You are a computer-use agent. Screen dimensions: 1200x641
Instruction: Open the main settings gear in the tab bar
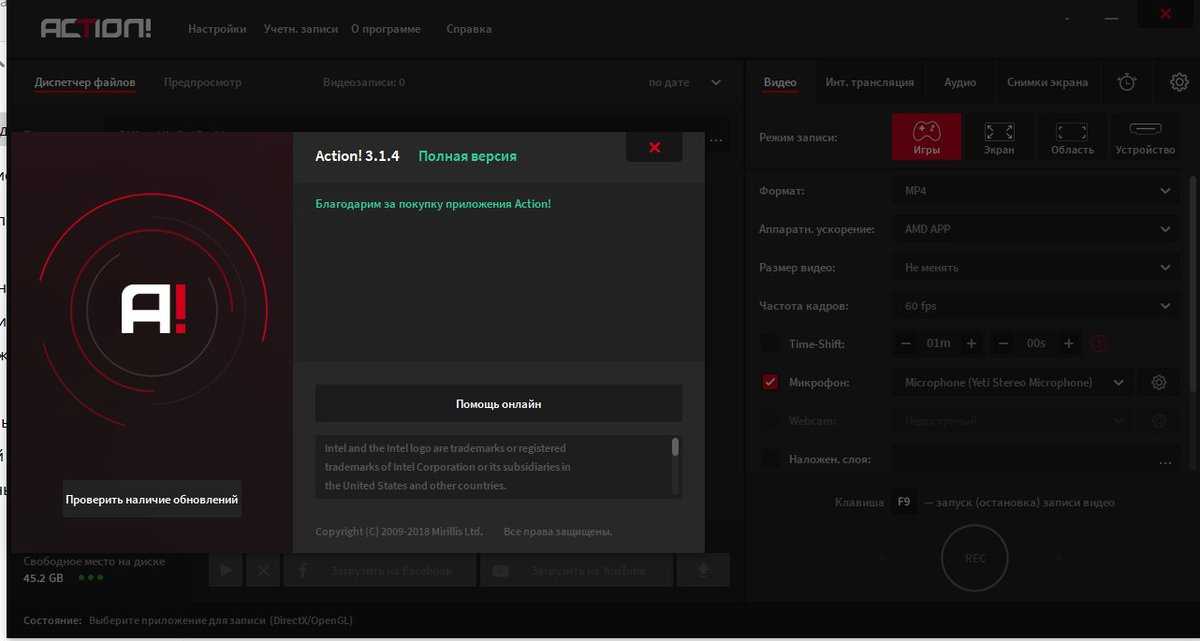pos(1178,82)
